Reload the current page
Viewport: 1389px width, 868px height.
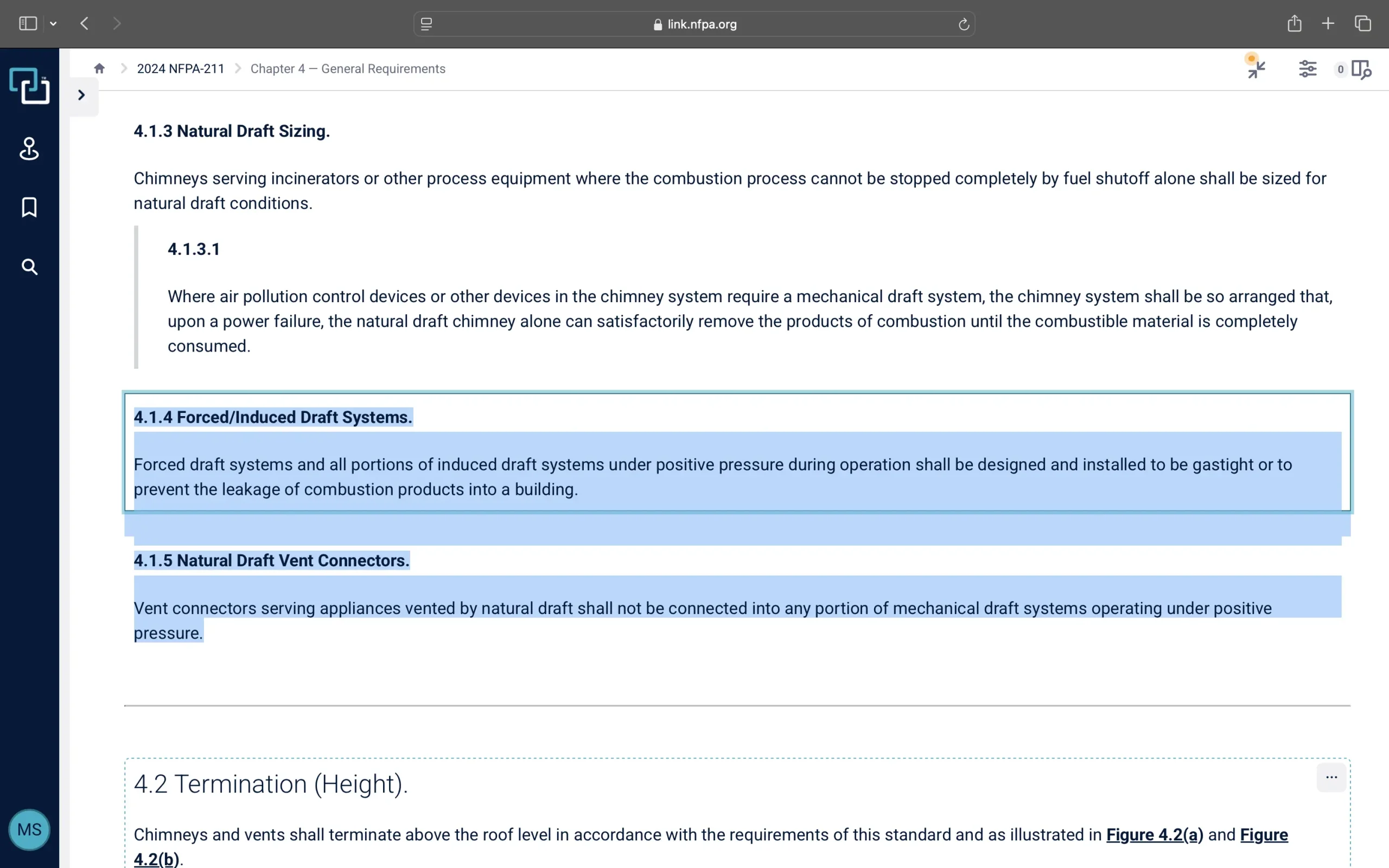(x=964, y=24)
